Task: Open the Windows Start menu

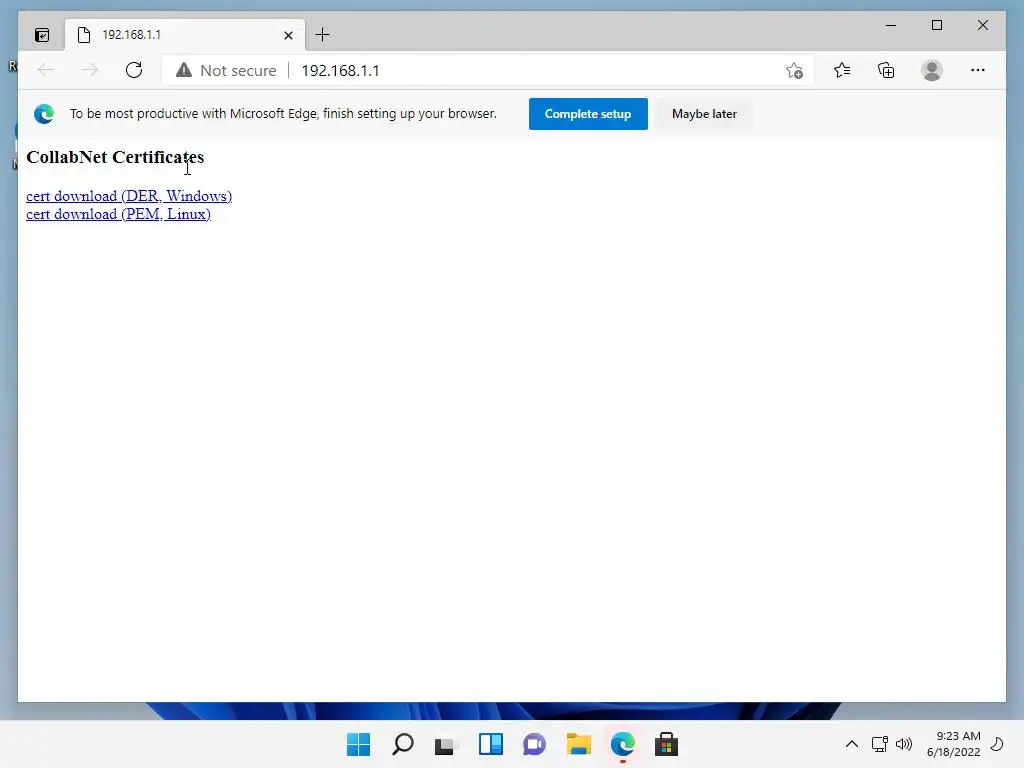Action: click(358, 744)
